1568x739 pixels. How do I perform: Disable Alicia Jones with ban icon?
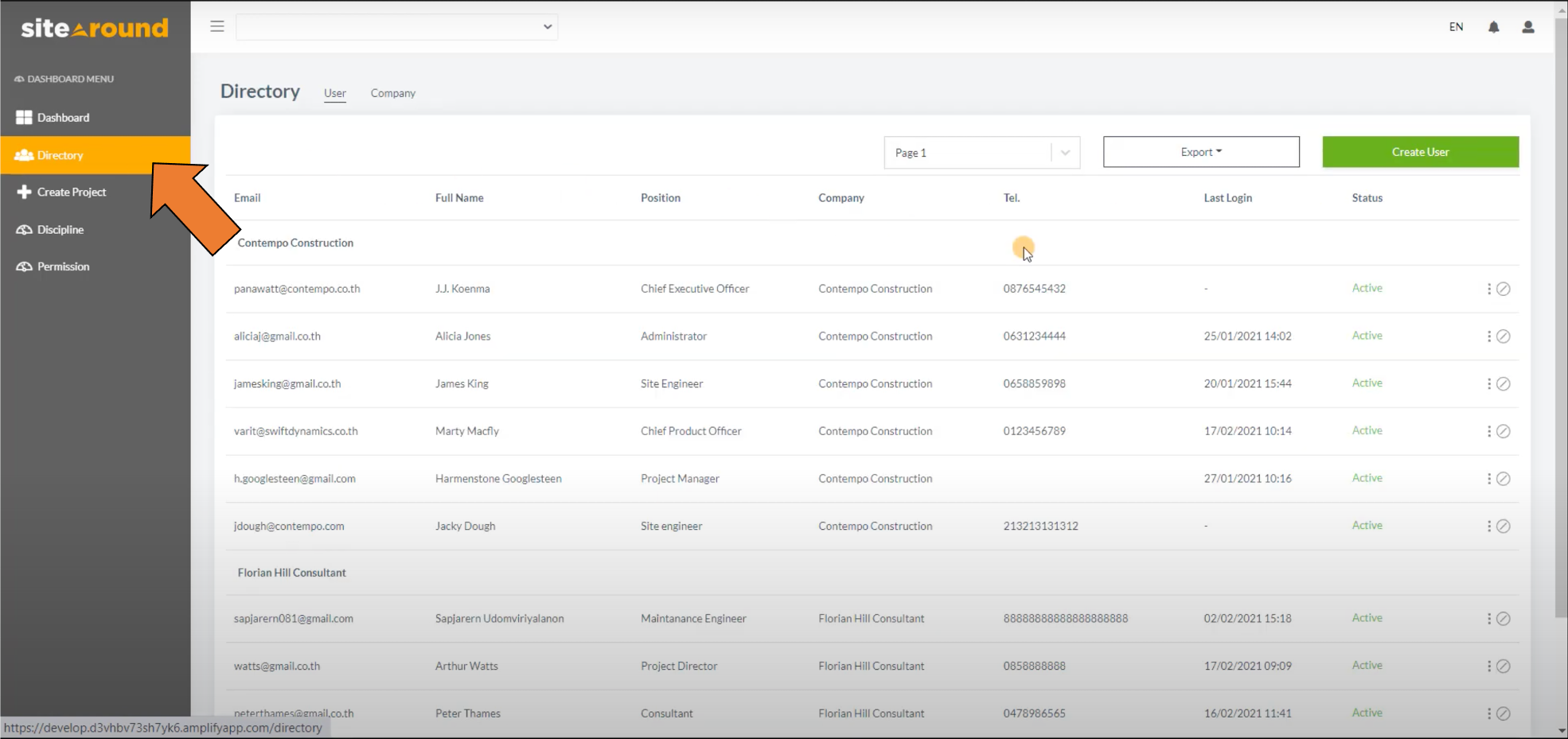click(x=1503, y=336)
